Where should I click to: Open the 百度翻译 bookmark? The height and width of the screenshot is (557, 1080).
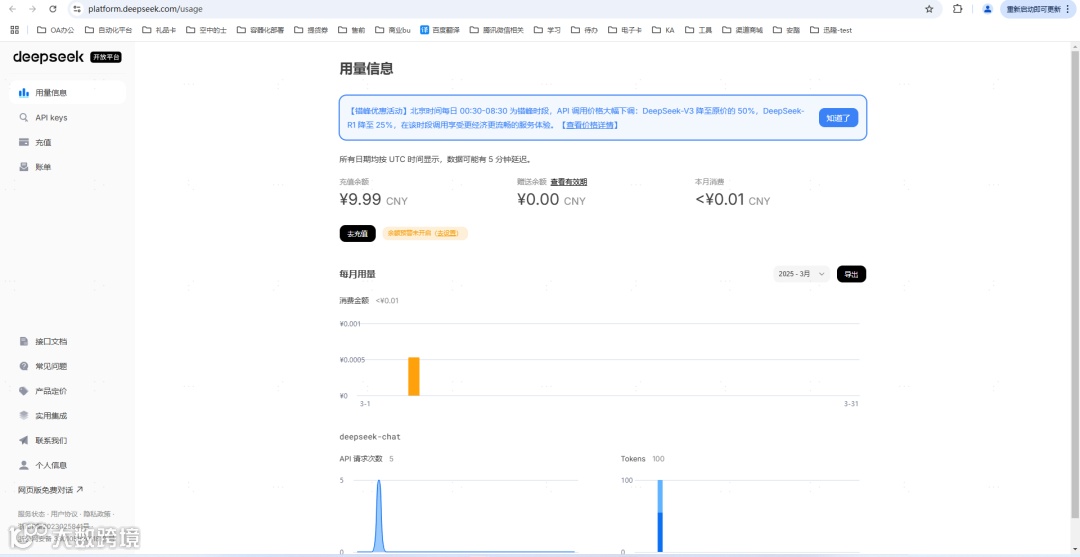pos(440,30)
